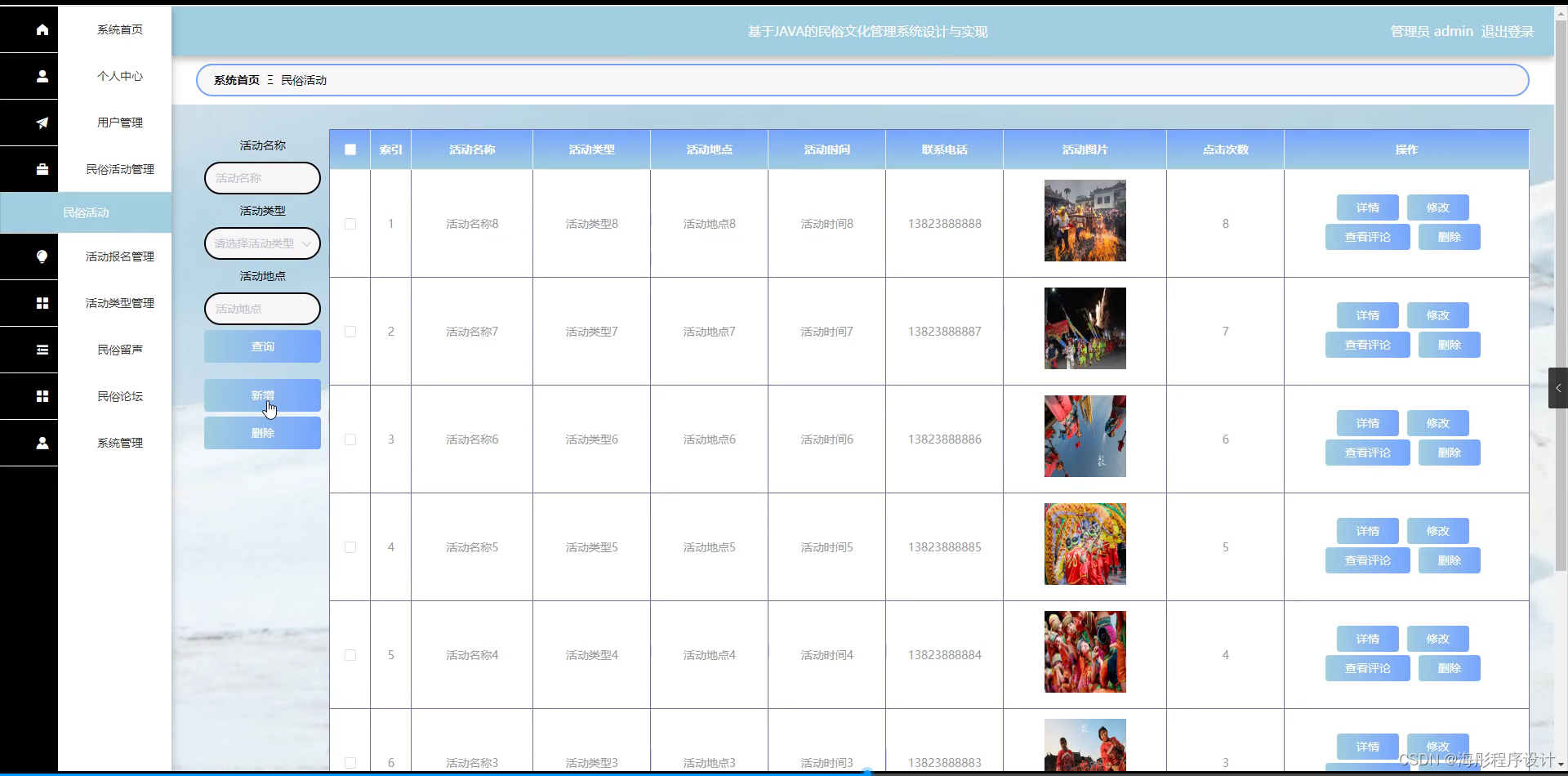
Task: Click the 查询 search button
Action: (262, 346)
